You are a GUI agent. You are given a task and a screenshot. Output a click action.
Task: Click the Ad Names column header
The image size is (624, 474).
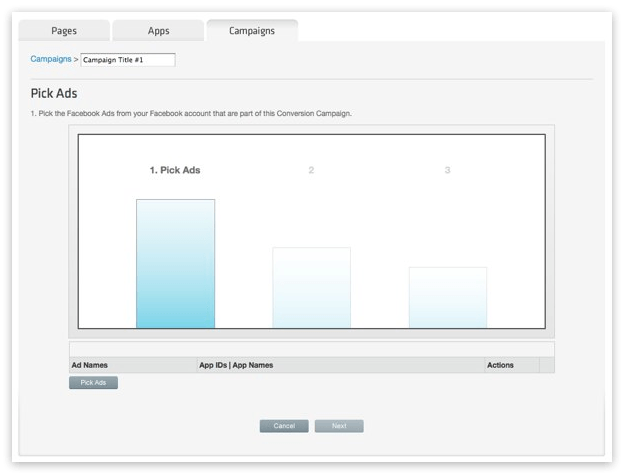point(133,365)
